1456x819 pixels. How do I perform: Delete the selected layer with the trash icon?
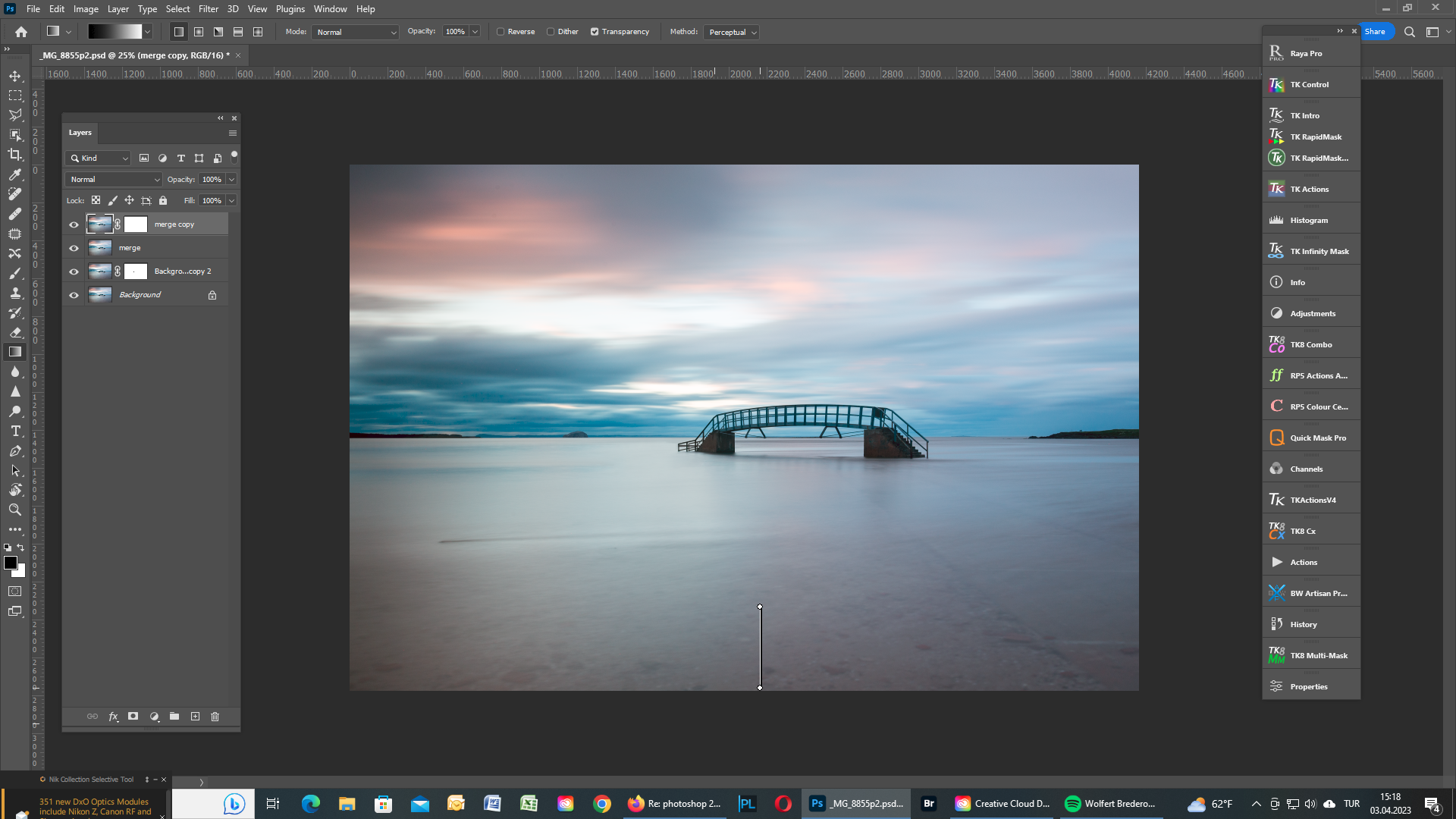pyautogui.click(x=215, y=716)
